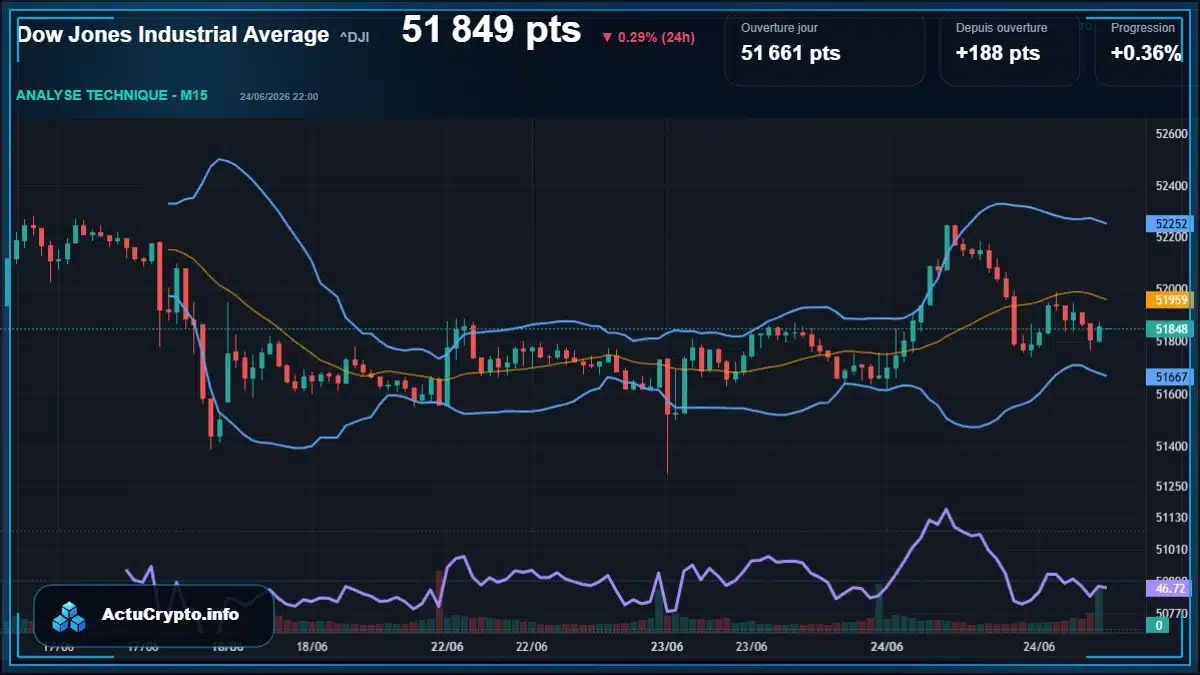Click the Depuis ouverture label
1200x675 pixels.
(x=1001, y=28)
